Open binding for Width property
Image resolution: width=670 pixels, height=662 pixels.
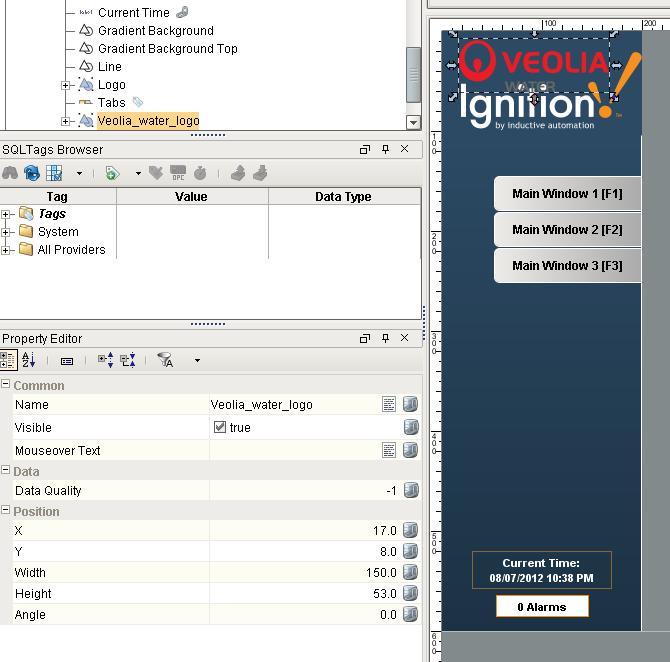[410, 572]
